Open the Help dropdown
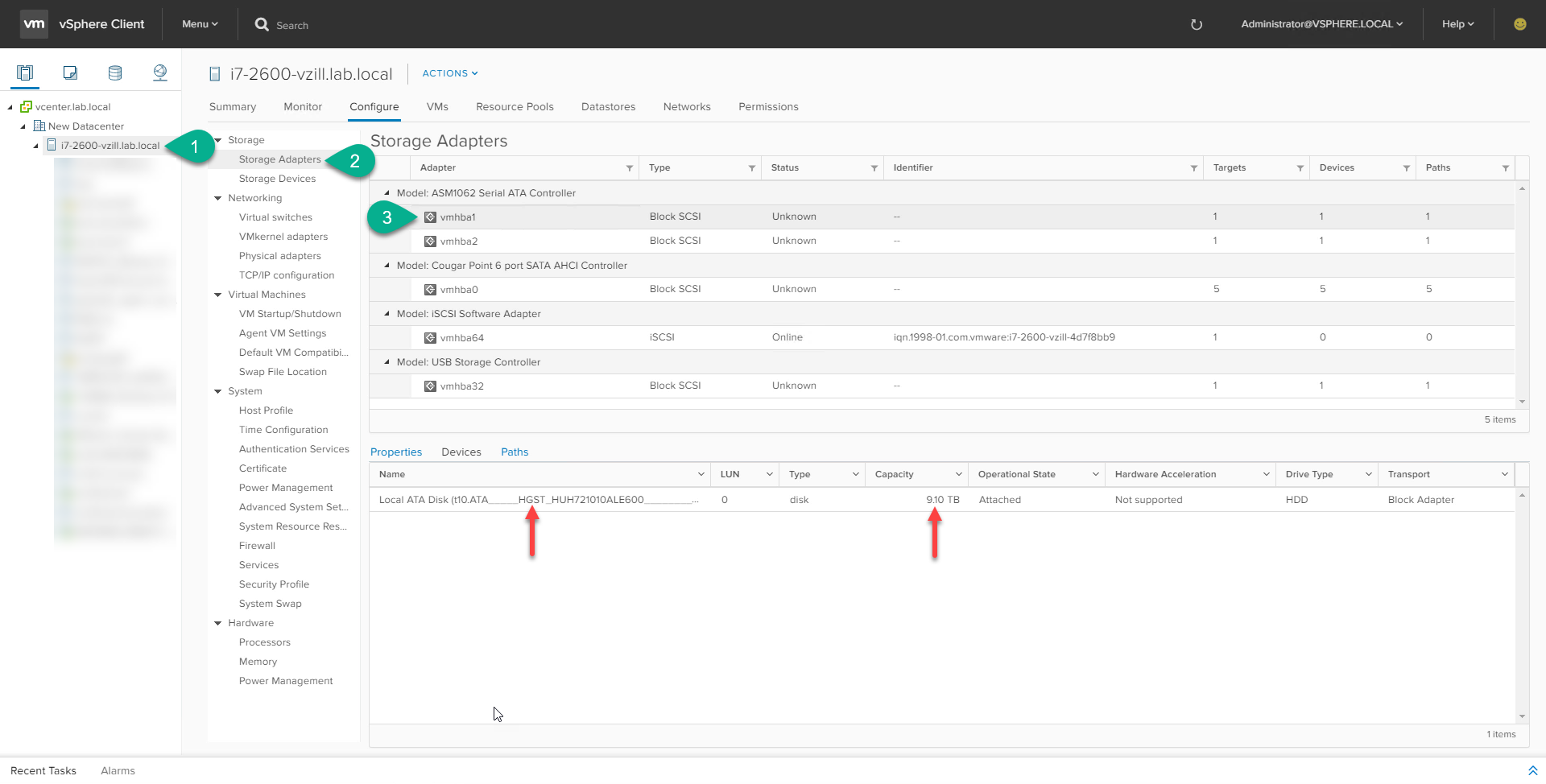The height and width of the screenshot is (784, 1546). pyautogui.click(x=1458, y=24)
